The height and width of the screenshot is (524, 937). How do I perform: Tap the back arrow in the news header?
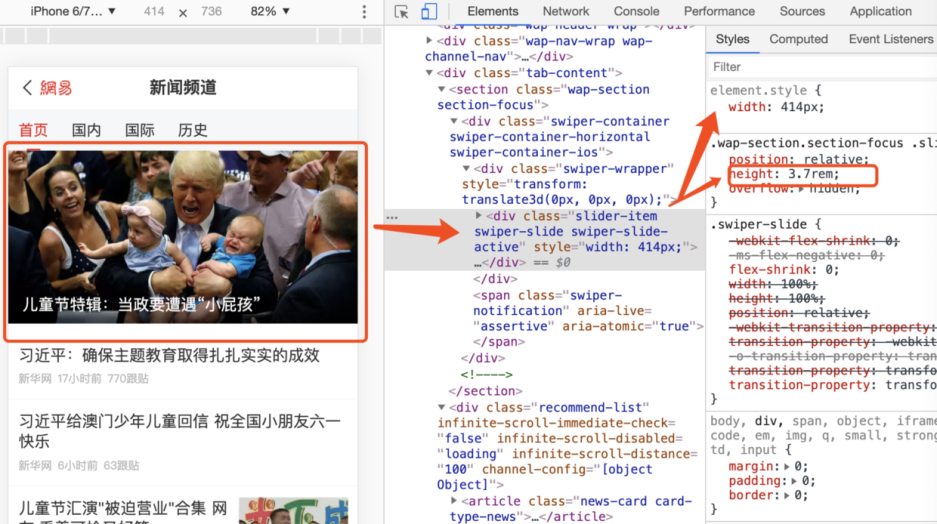click(x=27, y=88)
